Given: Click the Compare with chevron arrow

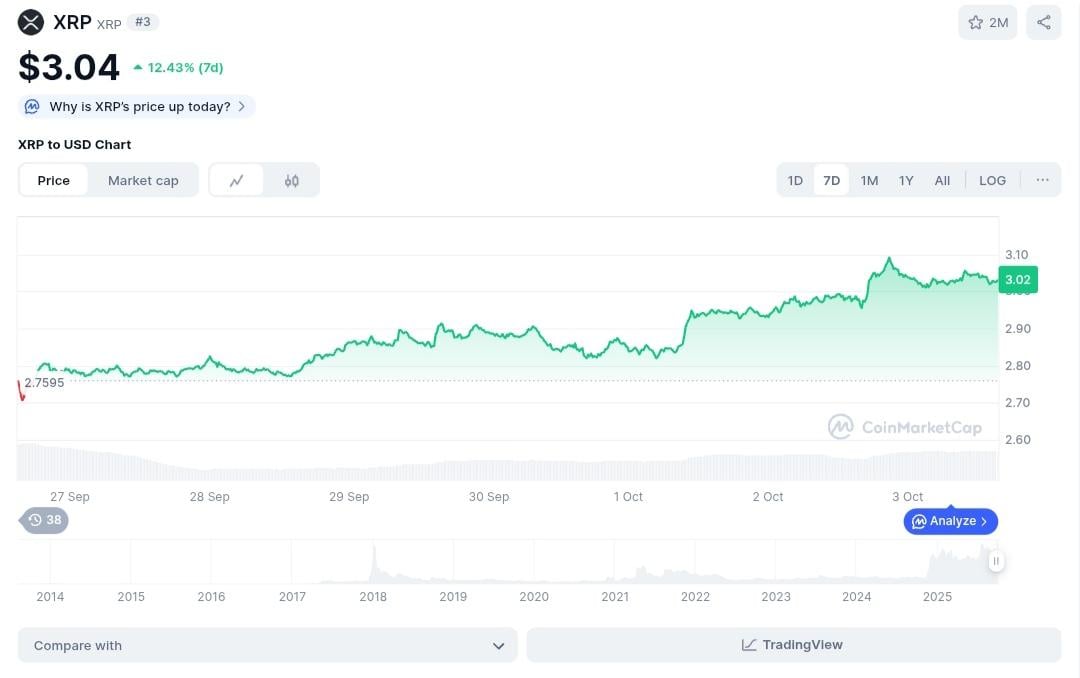Looking at the screenshot, I should [498, 646].
